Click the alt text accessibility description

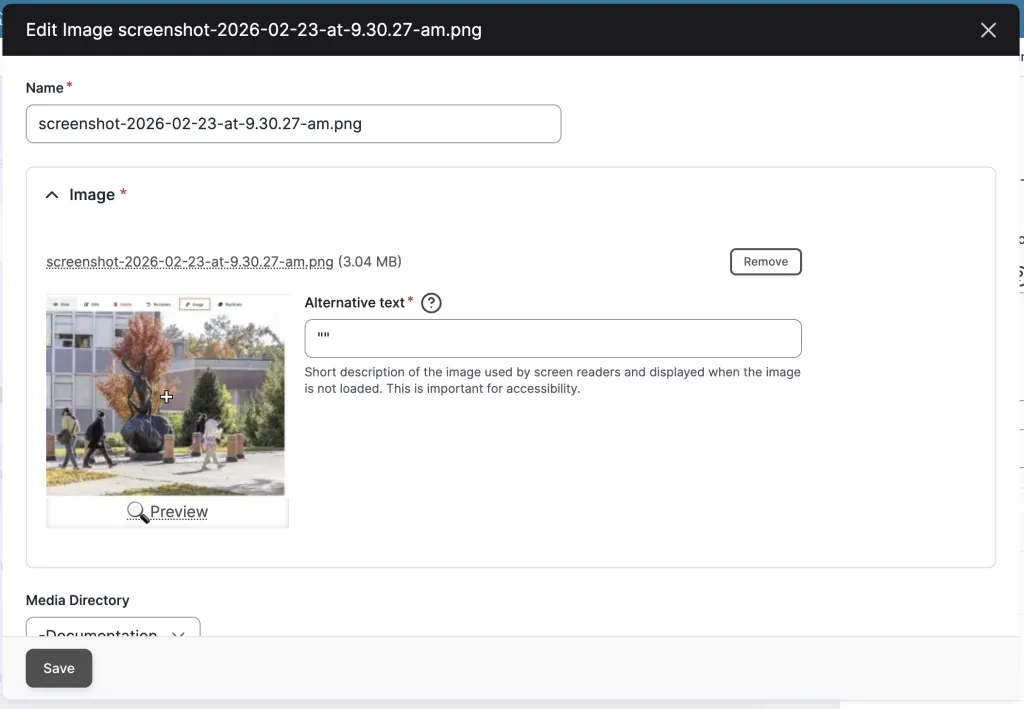[552, 380]
